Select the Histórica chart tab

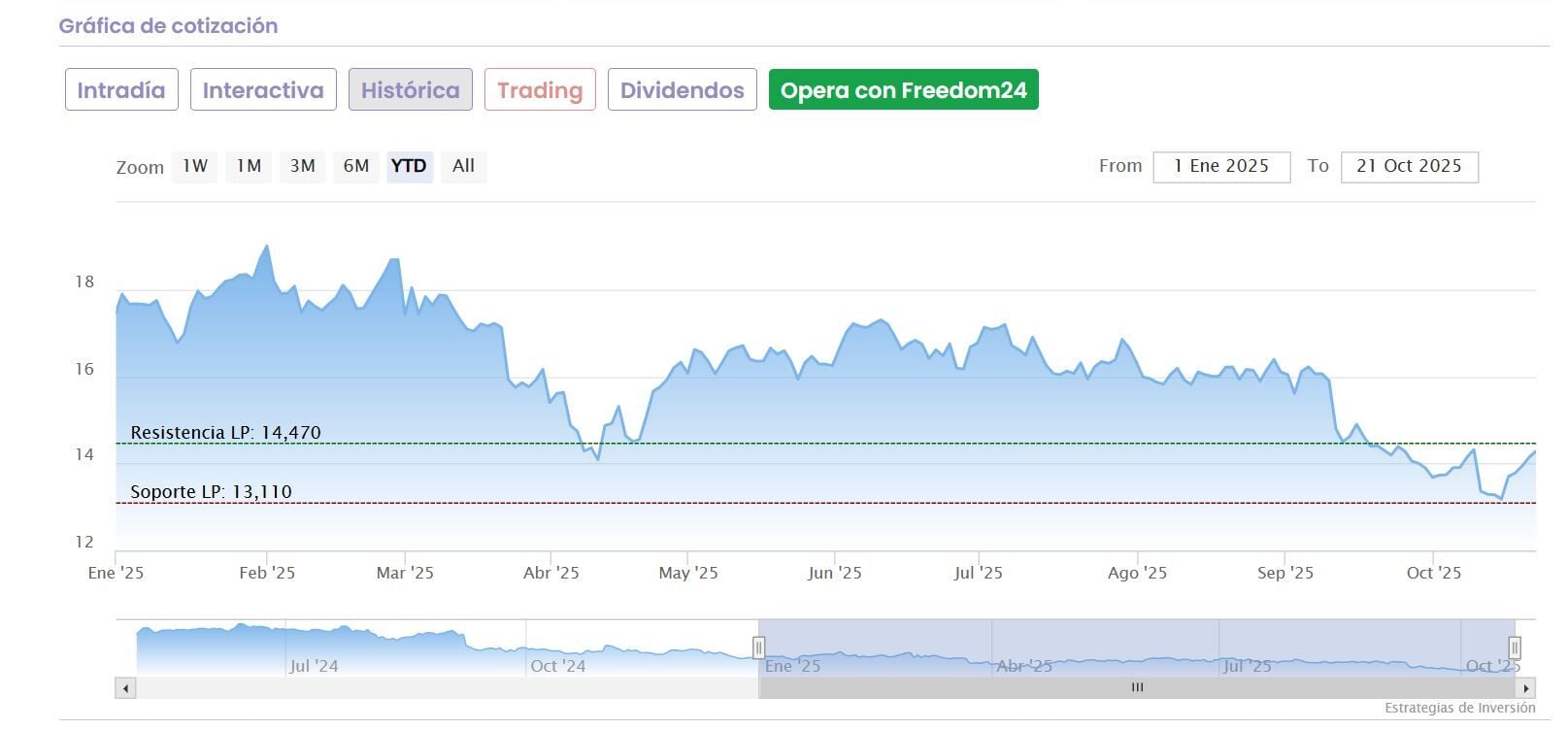410,90
